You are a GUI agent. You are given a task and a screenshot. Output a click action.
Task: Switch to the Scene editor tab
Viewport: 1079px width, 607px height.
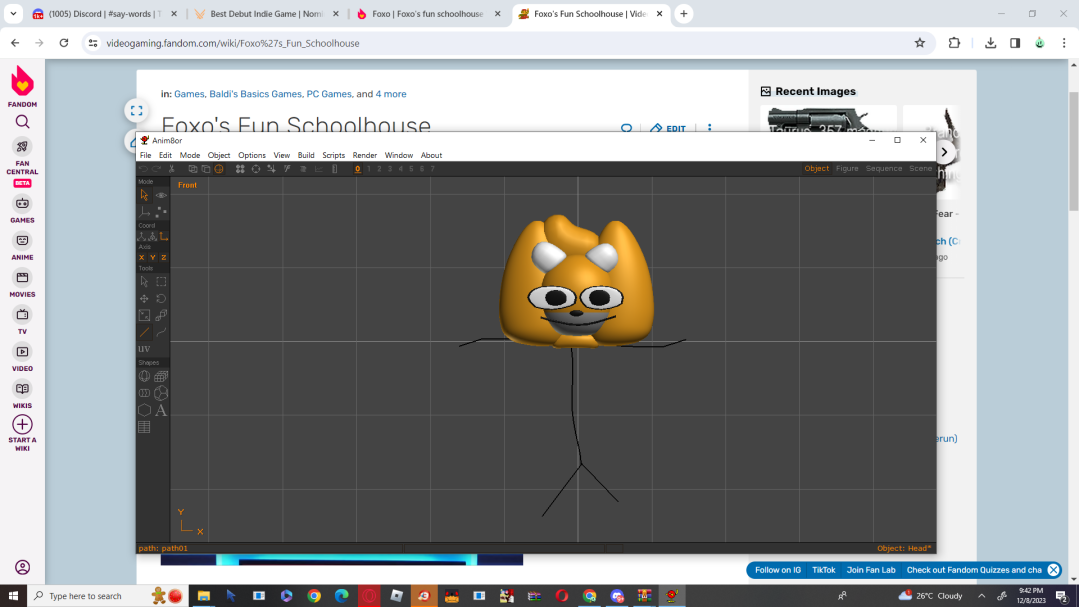921,169
